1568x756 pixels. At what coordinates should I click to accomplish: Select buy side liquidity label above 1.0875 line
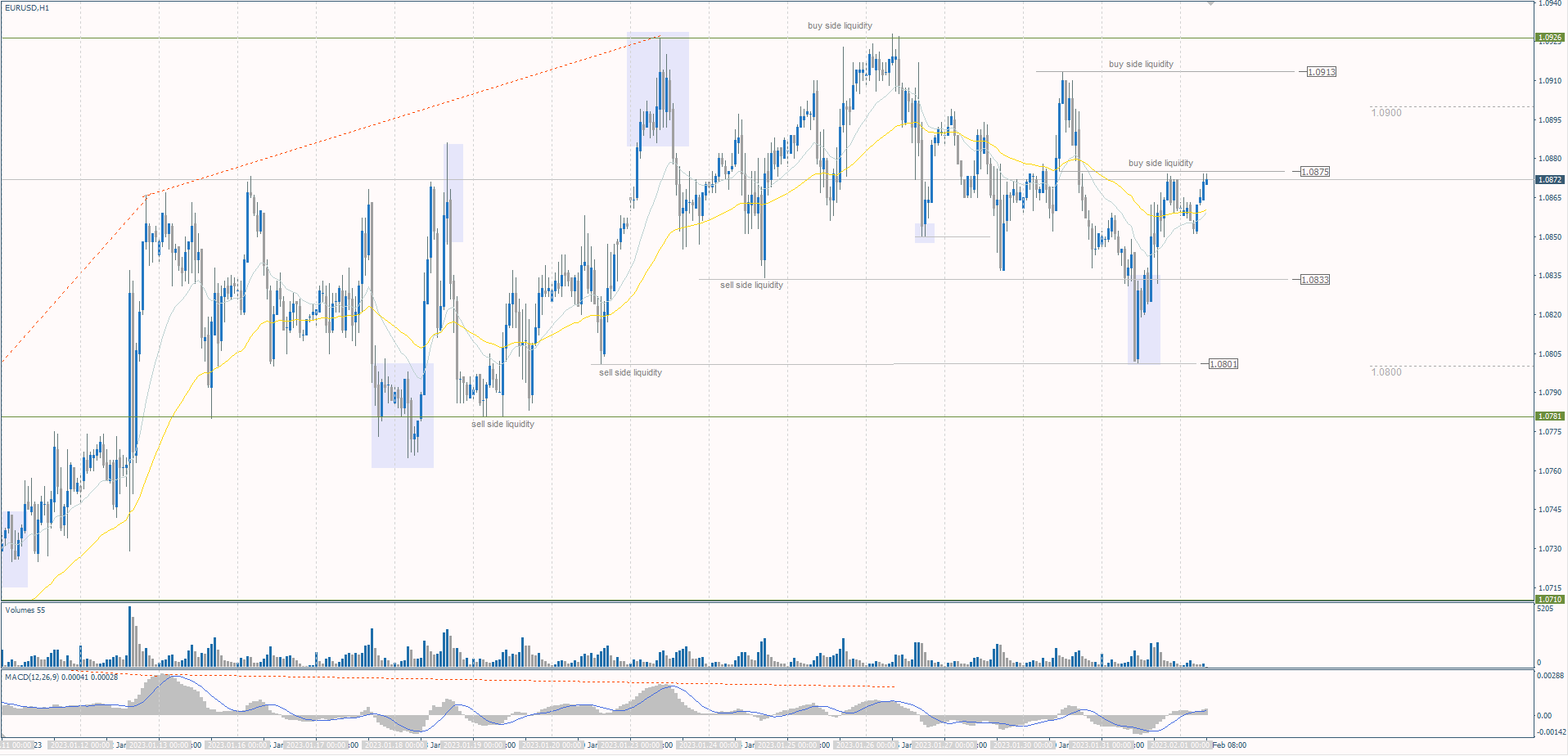[x=1160, y=163]
